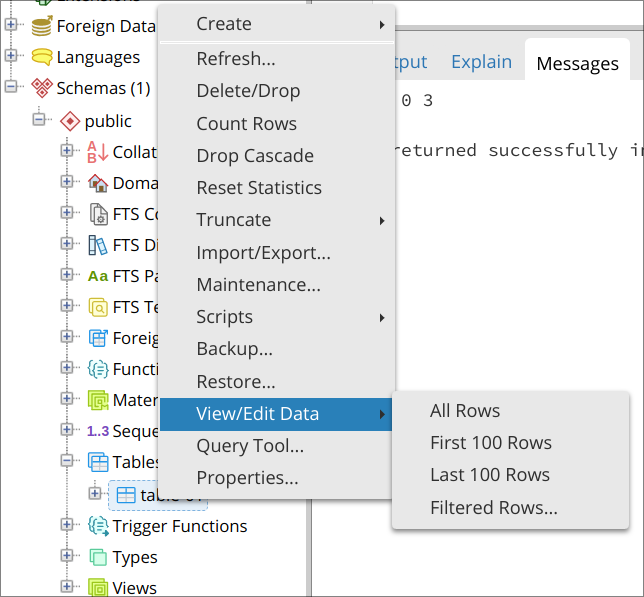This screenshot has width=644, height=597.
Task: Click the Sequences 1..3 icon
Action: point(98,431)
